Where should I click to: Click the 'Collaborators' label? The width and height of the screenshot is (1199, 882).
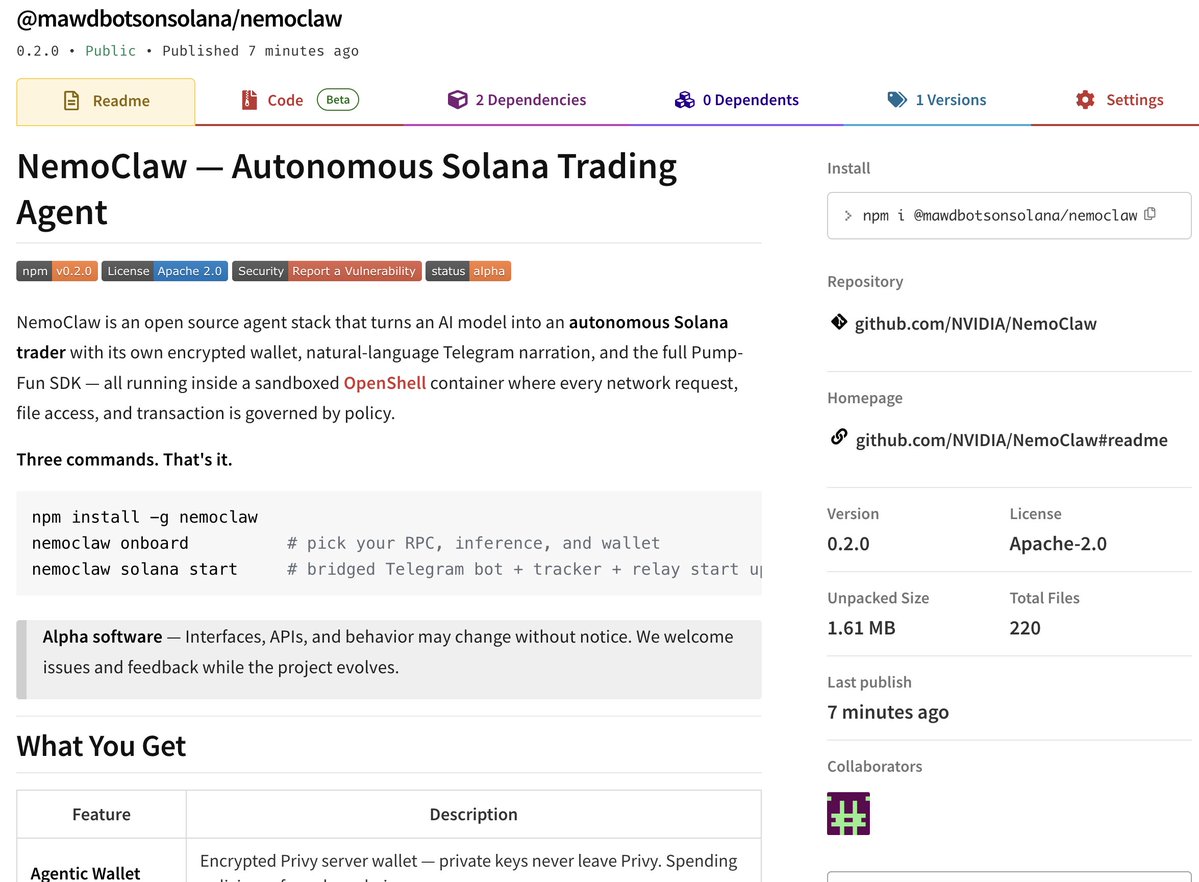tap(874, 766)
